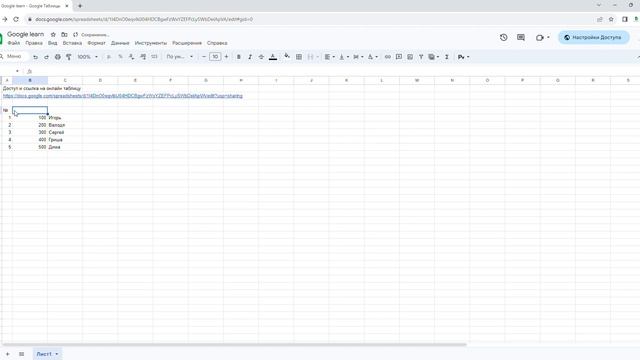Open the font family dropdown
The width and height of the screenshot is (640, 360).
coord(180,57)
